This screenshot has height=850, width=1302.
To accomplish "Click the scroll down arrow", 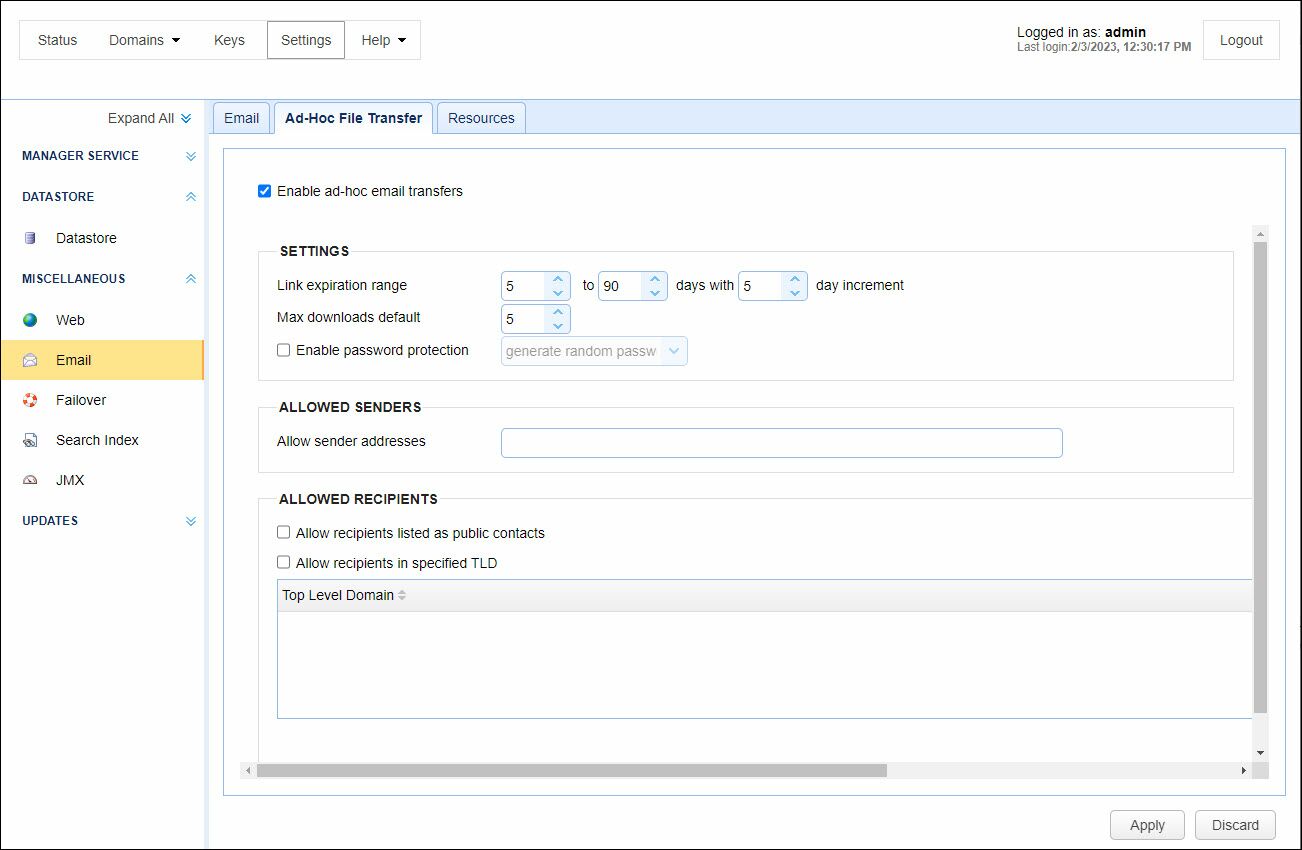I will tap(1260, 752).
